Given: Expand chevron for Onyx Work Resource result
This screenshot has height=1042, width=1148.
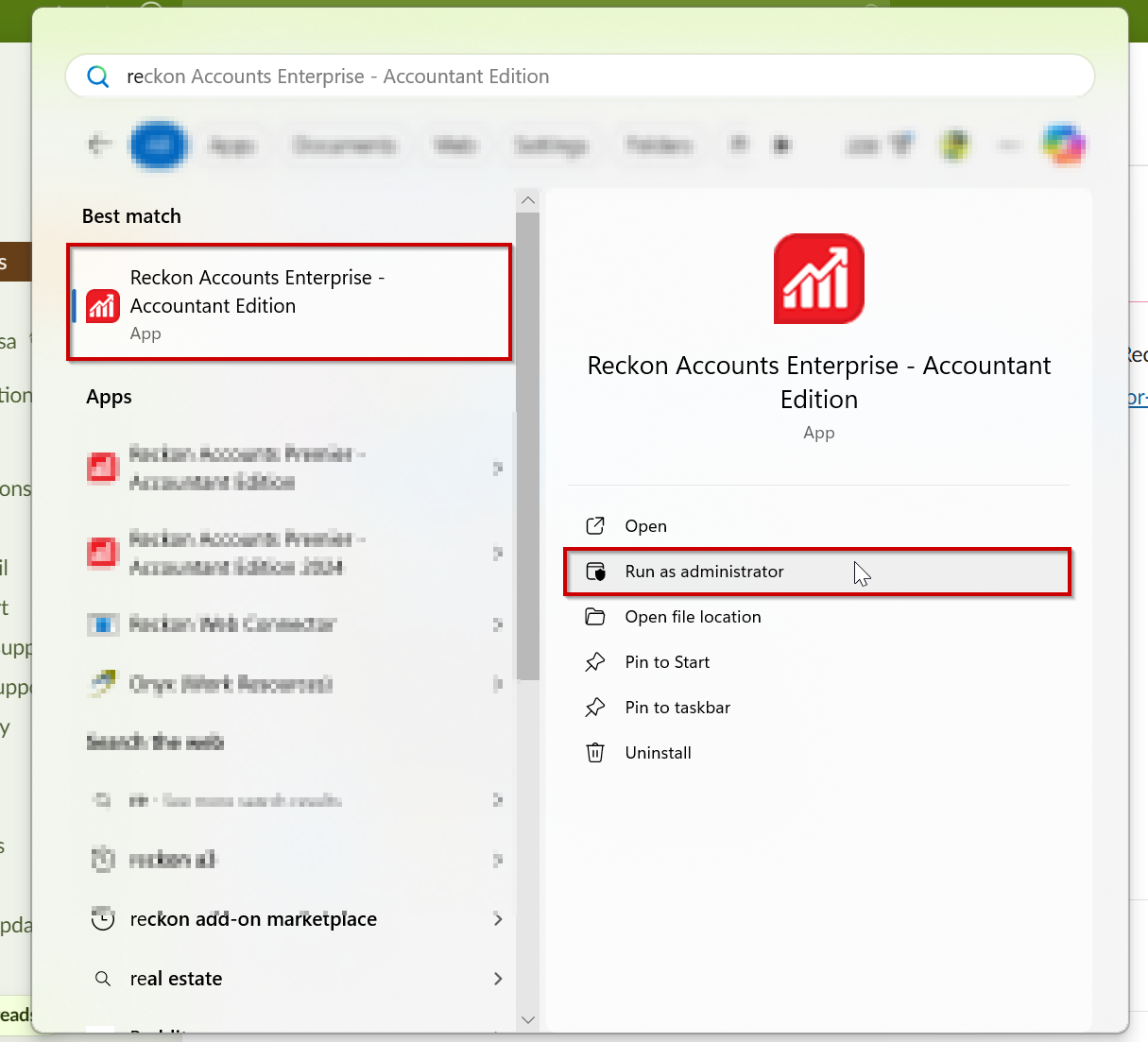Looking at the screenshot, I should tap(498, 683).
